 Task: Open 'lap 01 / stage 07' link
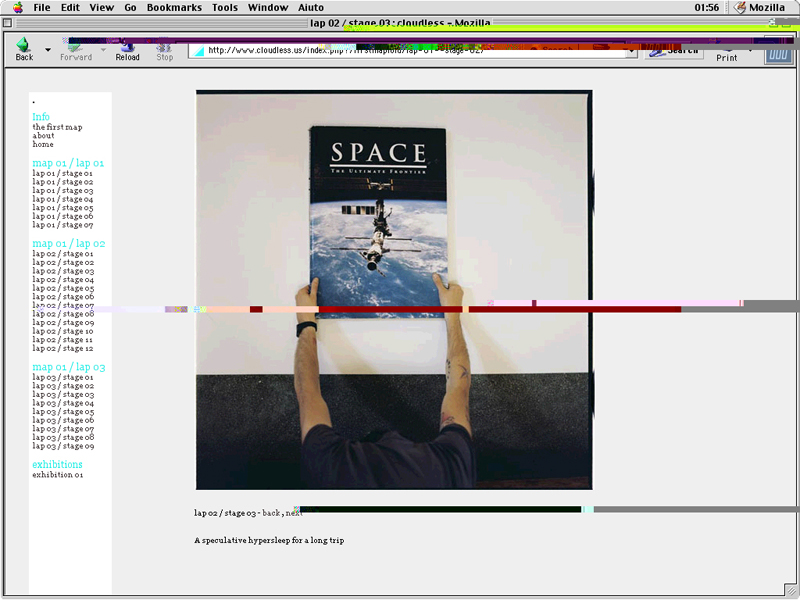point(63,225)
